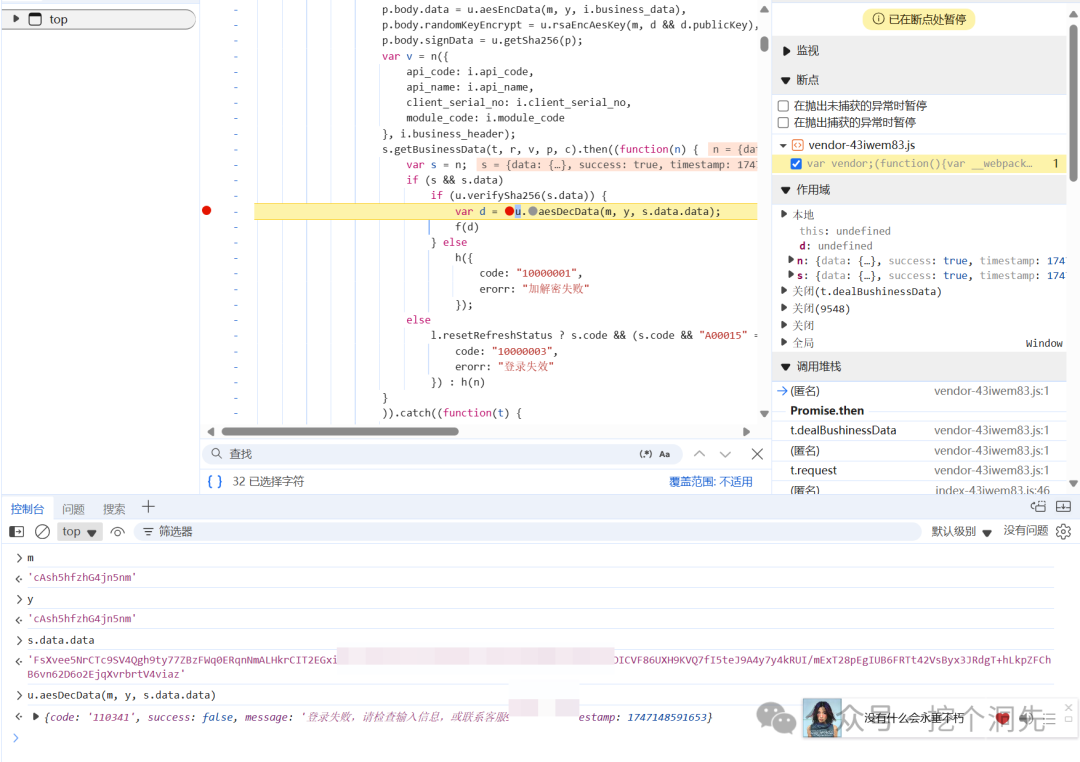The image size is (1080, 762).
Task: Expand the closure 9548 scope
Action: point(784,308)
